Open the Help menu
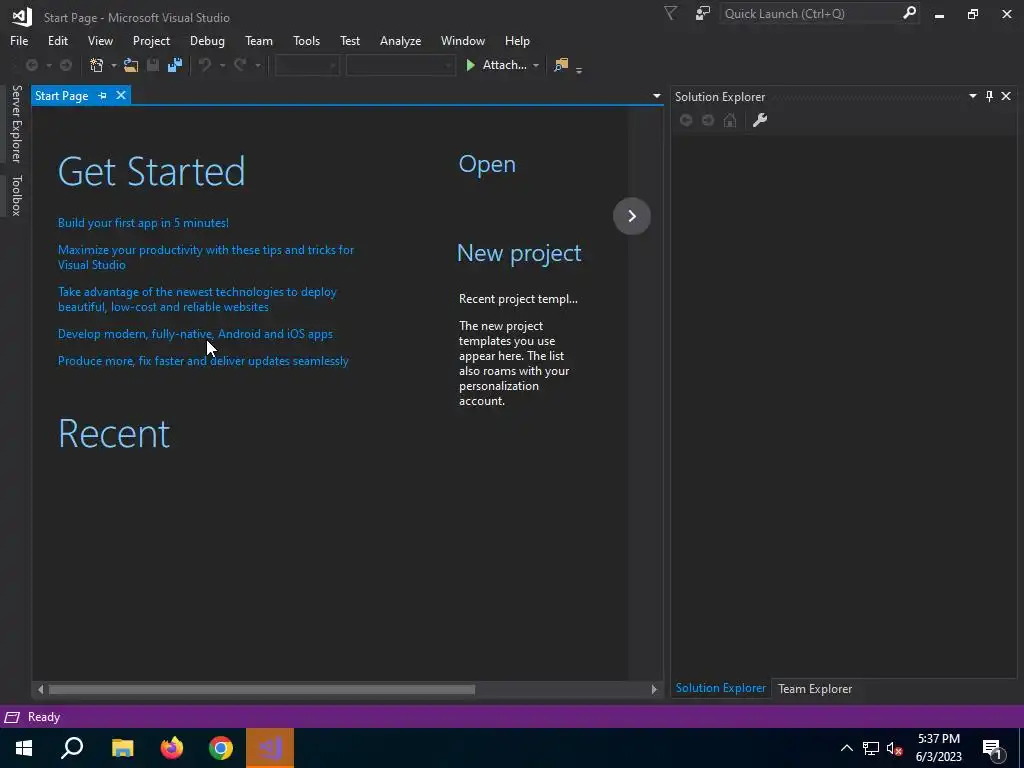Image resolution: width=1024 pixels, height=768 pixels. (x=517, y=40)
